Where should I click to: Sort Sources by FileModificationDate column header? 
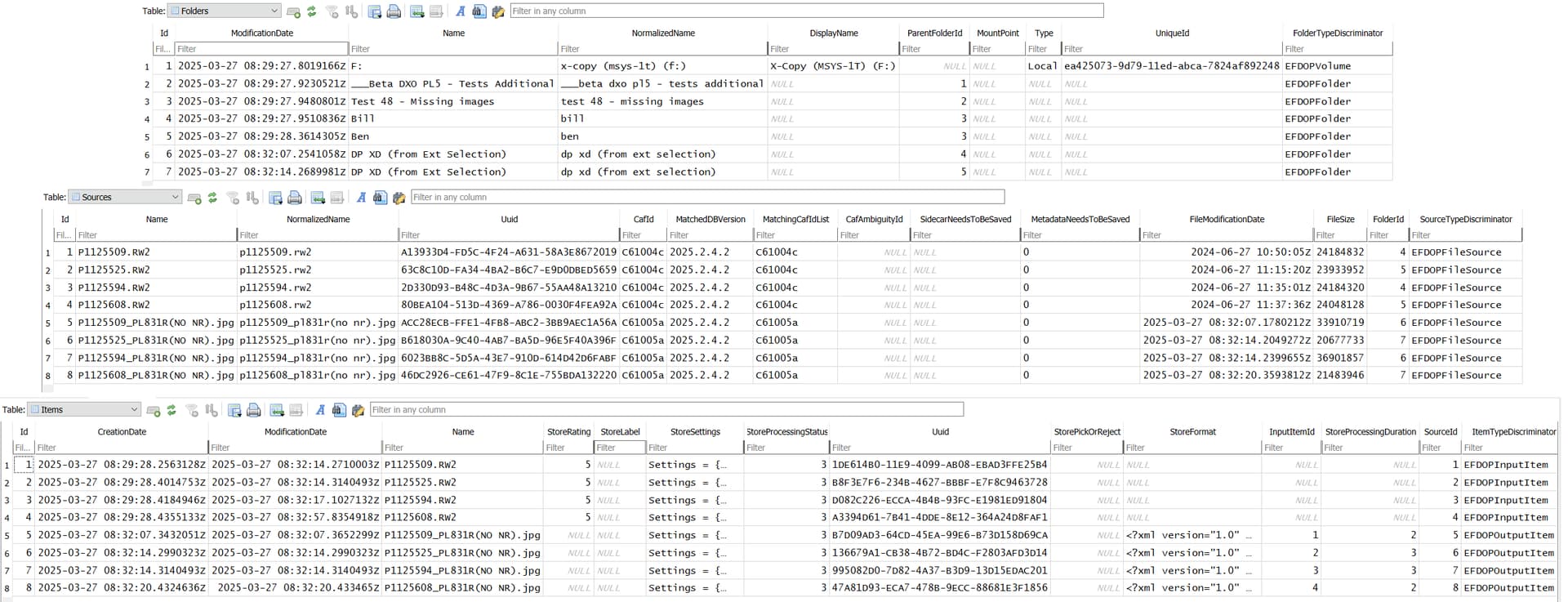tap(1227, 220)
